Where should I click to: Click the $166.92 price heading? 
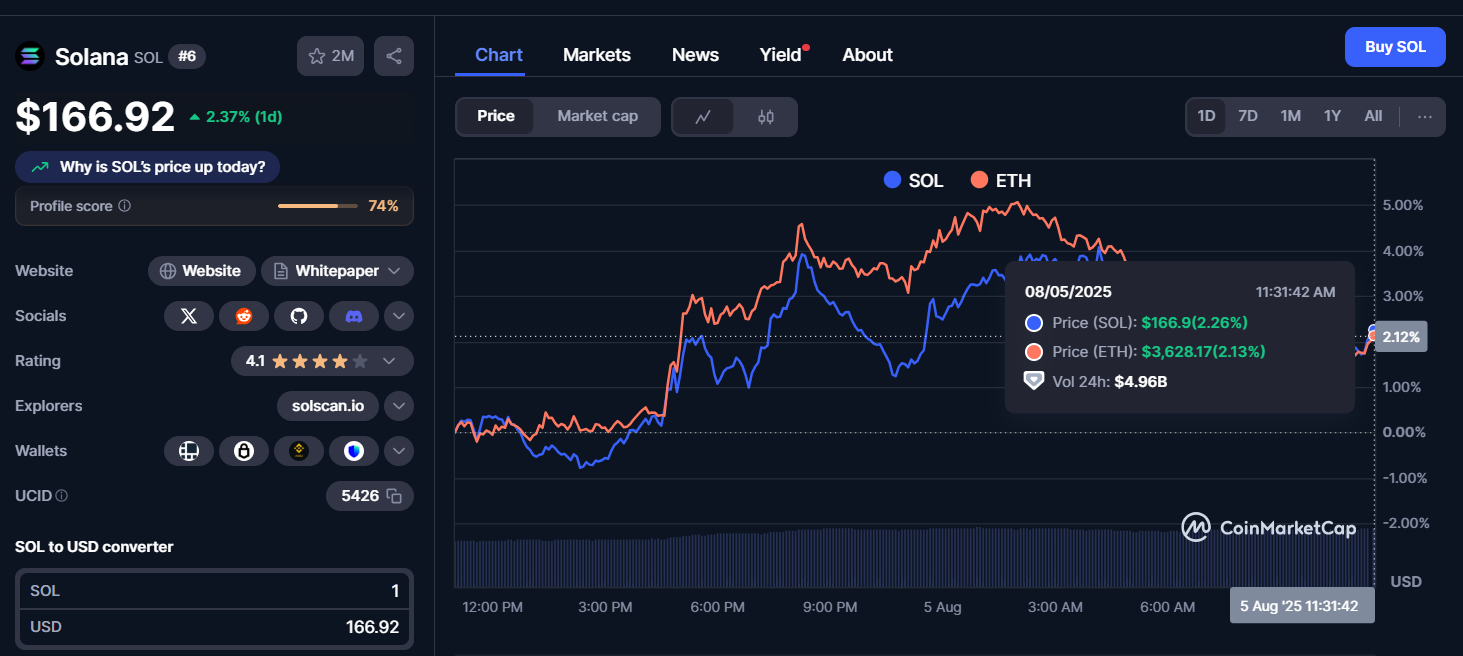coord(95,117)
